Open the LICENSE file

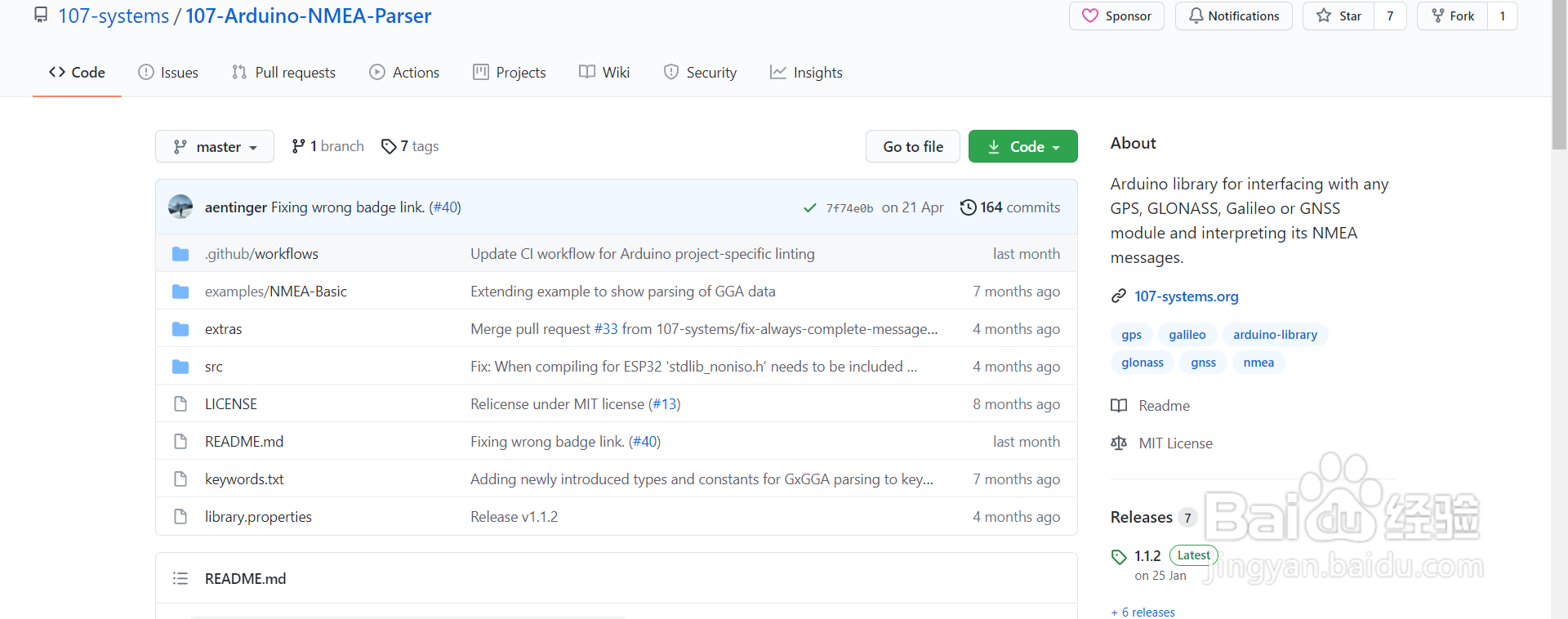[231, 404]
